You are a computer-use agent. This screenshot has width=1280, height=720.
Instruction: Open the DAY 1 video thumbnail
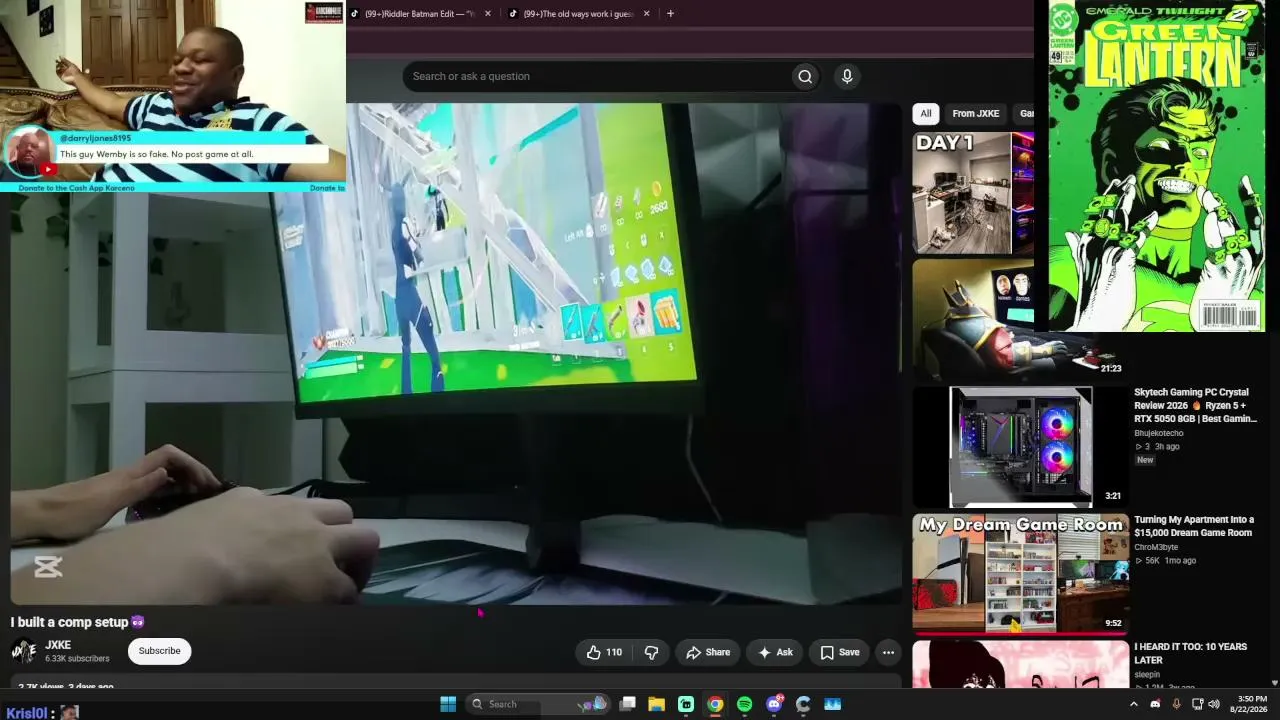coord(973,193)
